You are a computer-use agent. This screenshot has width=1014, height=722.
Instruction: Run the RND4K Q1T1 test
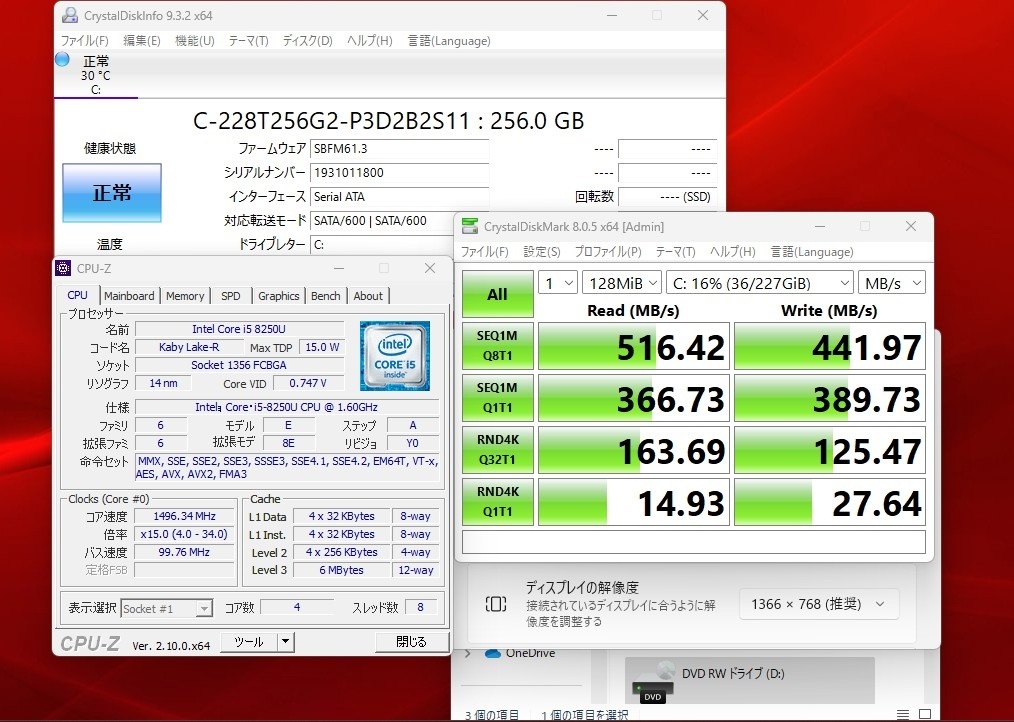click(x=497, y=501)
